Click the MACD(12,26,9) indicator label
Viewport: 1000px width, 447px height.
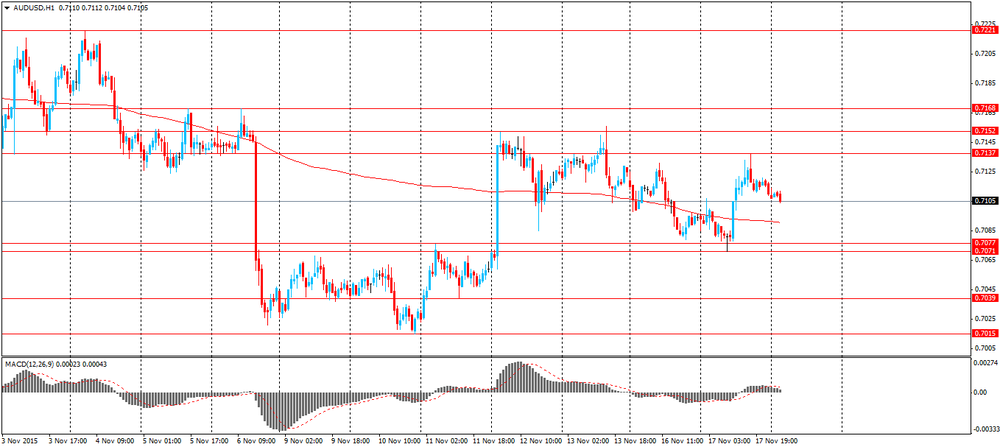pos(30,363)
